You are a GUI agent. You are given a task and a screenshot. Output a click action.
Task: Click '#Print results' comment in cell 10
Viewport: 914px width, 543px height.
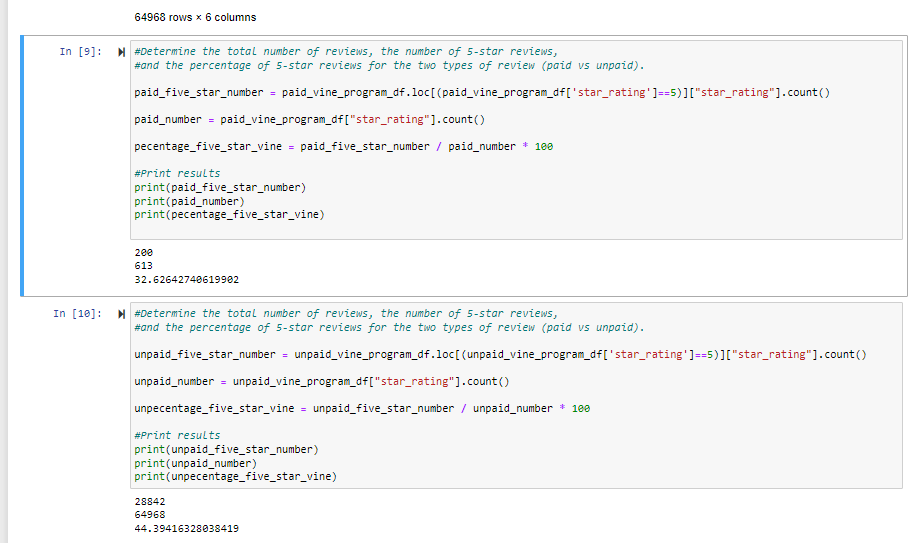pyautogui.click(x=177, y=436)
